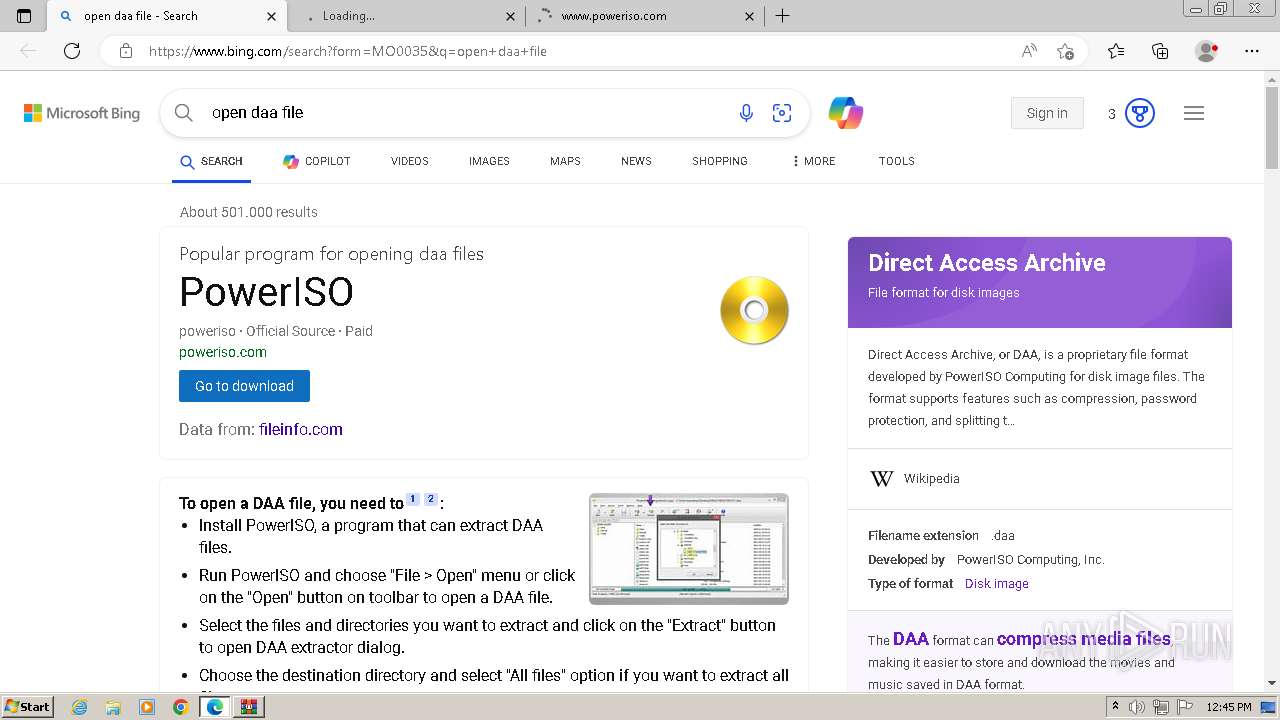Viewport: 1280px width, 720px height.
Task: Open Microsoft Edge in taskbar
Action: coord(214,707)
